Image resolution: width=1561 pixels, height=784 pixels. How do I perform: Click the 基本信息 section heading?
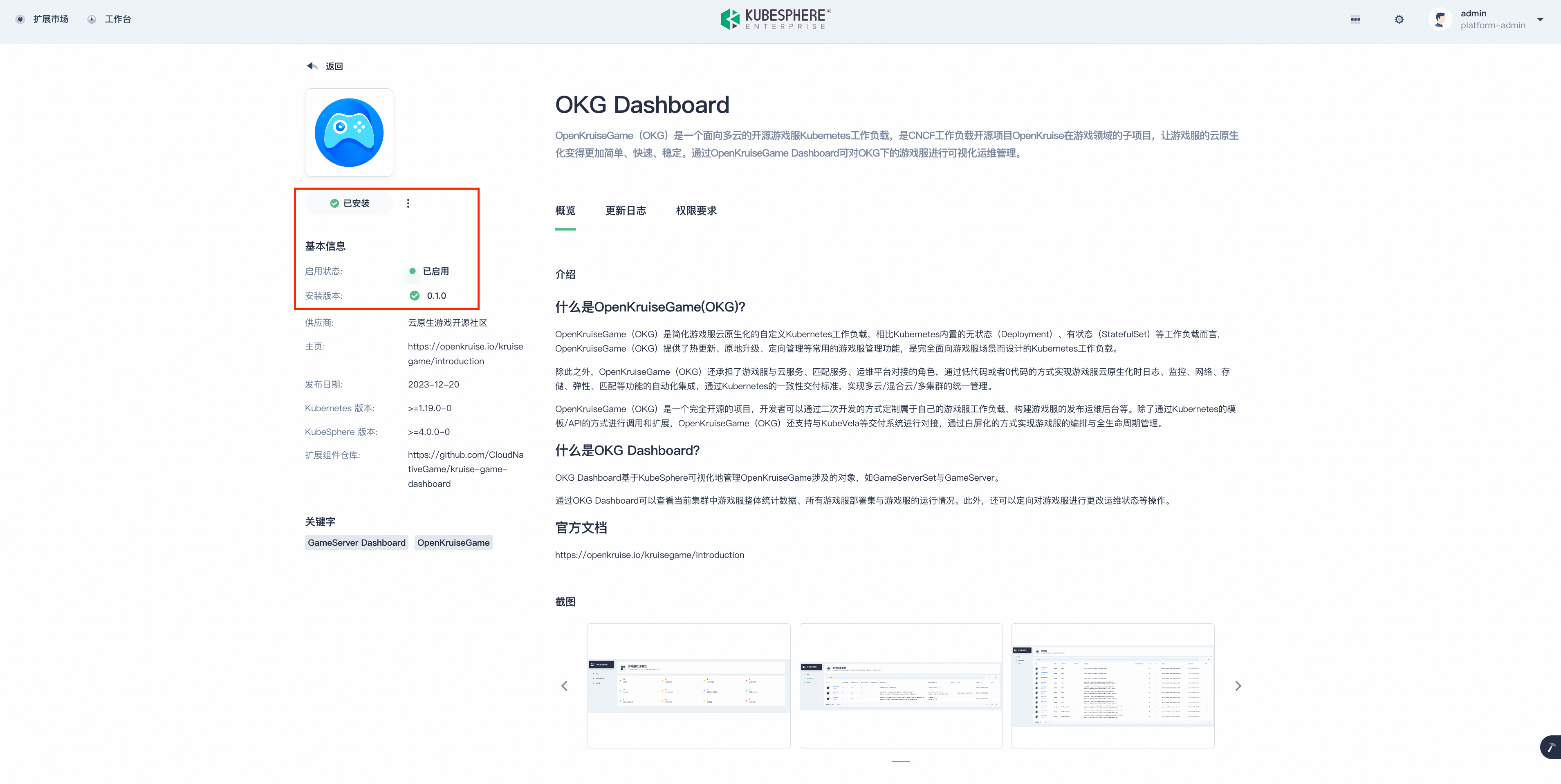[325, 246]
